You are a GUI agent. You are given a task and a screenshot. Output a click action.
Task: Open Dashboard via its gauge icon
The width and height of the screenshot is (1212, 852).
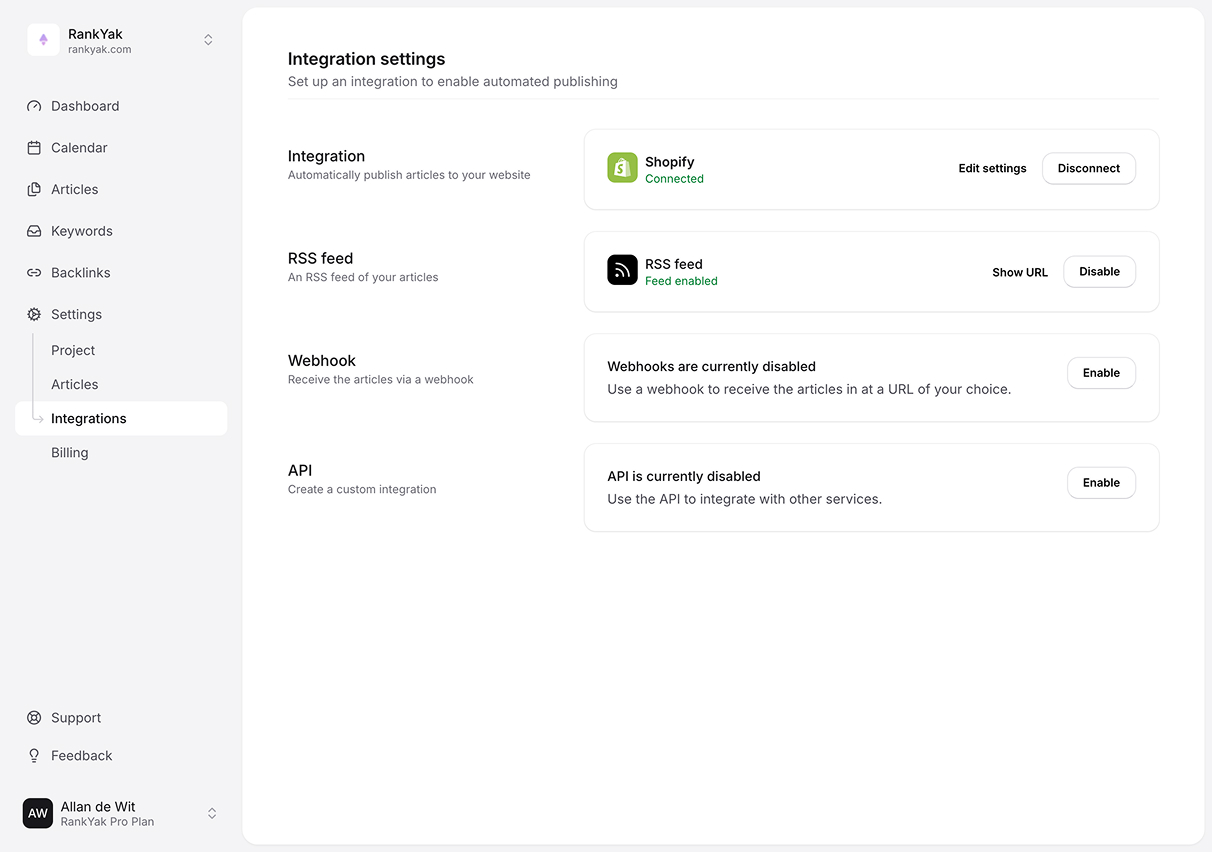click(x=34, y=106)
